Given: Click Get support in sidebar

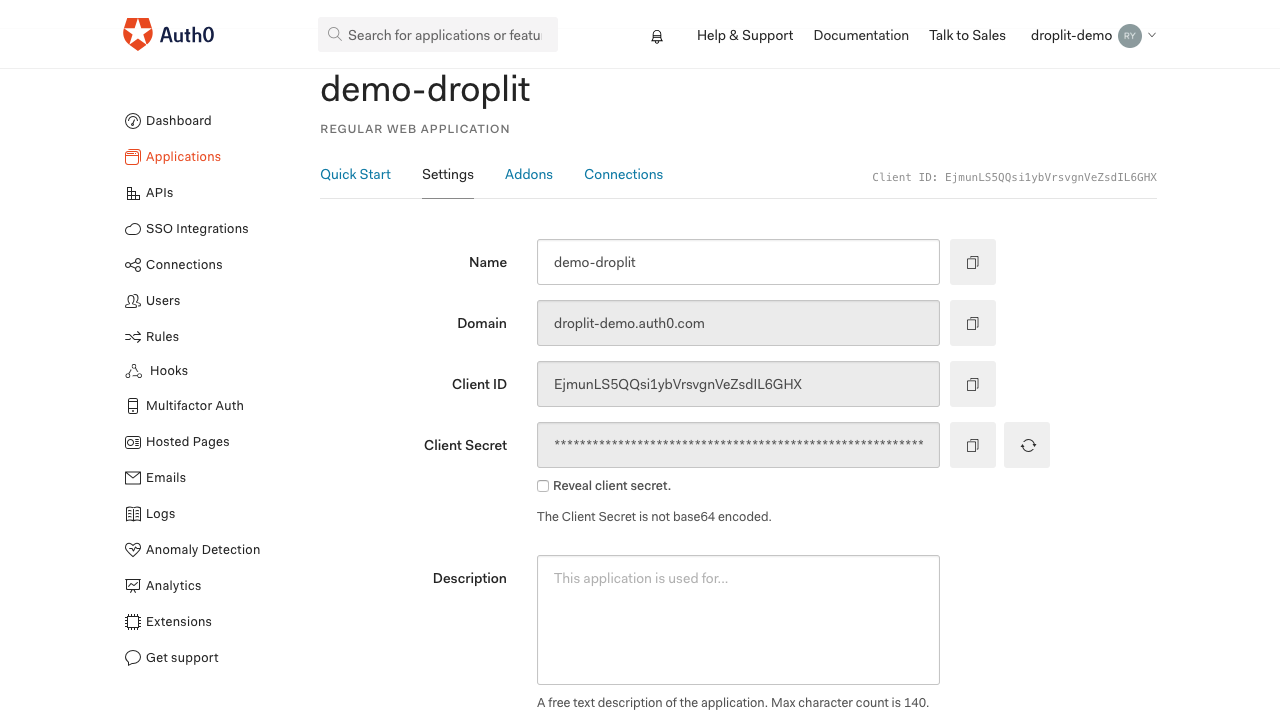Looking at the screenshot, I should coord(182,658).
